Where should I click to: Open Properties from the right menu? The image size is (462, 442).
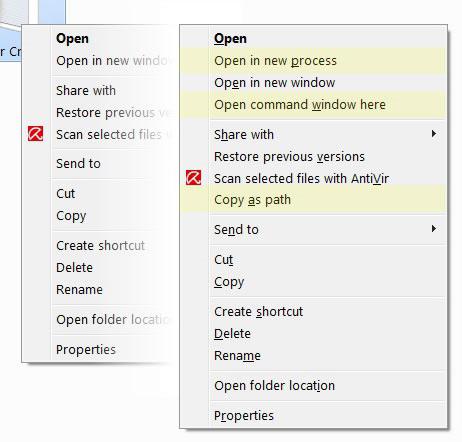click(x=313, y=416)
